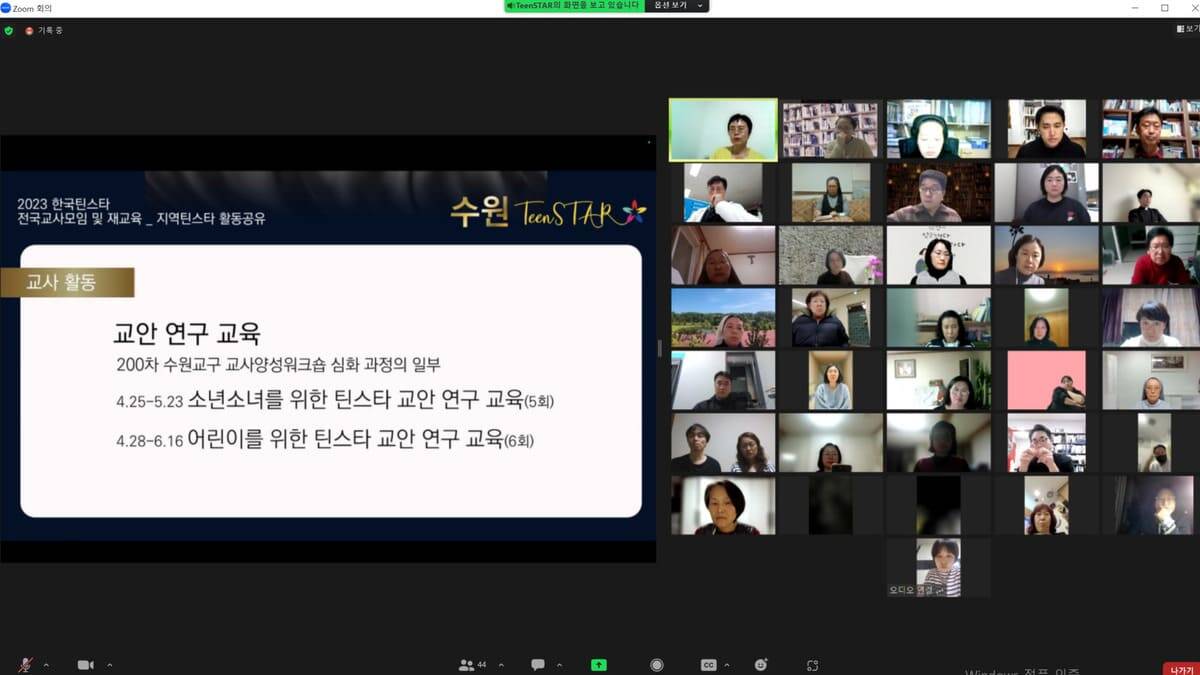Open the 보기 view menu

click(x=1187, y=30)
